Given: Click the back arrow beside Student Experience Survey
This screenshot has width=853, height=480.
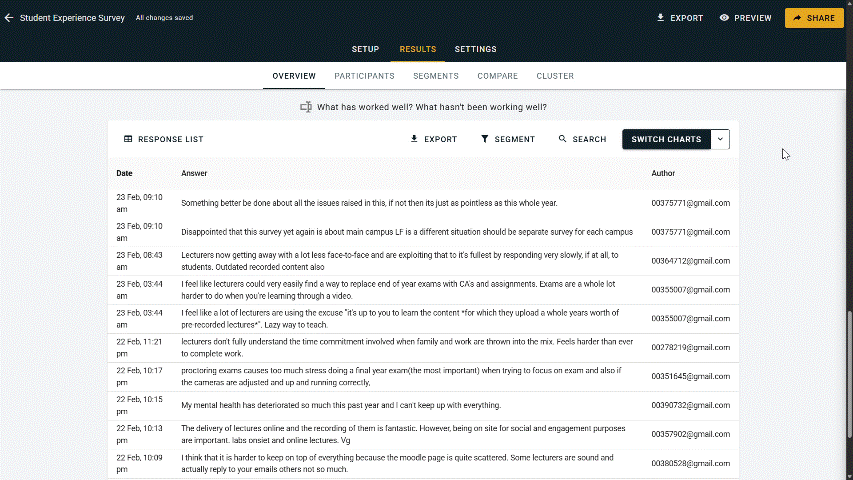Looking at the screenshot, I should [x=9, y=18].
